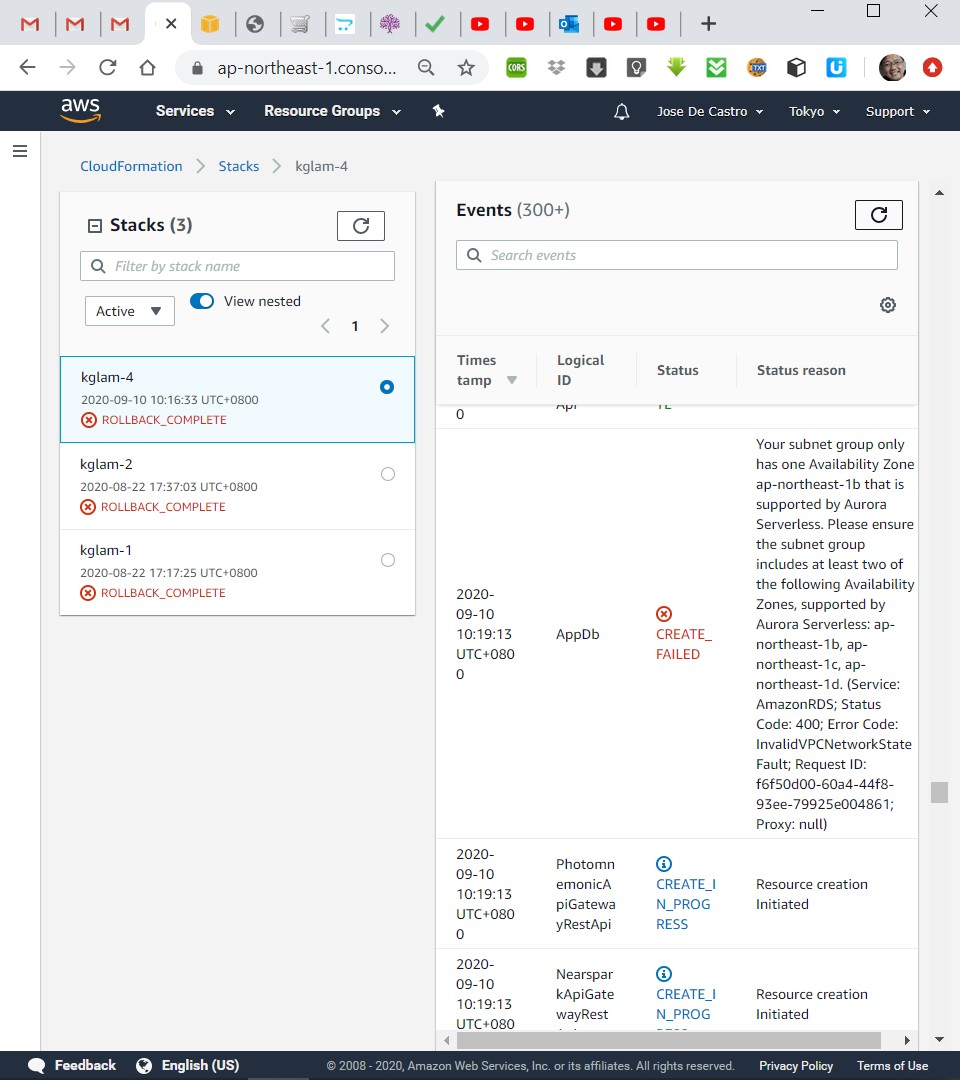Screen dimensions: 960x1080
Task: Open the Support menu
Action: [x=898, y=111]
